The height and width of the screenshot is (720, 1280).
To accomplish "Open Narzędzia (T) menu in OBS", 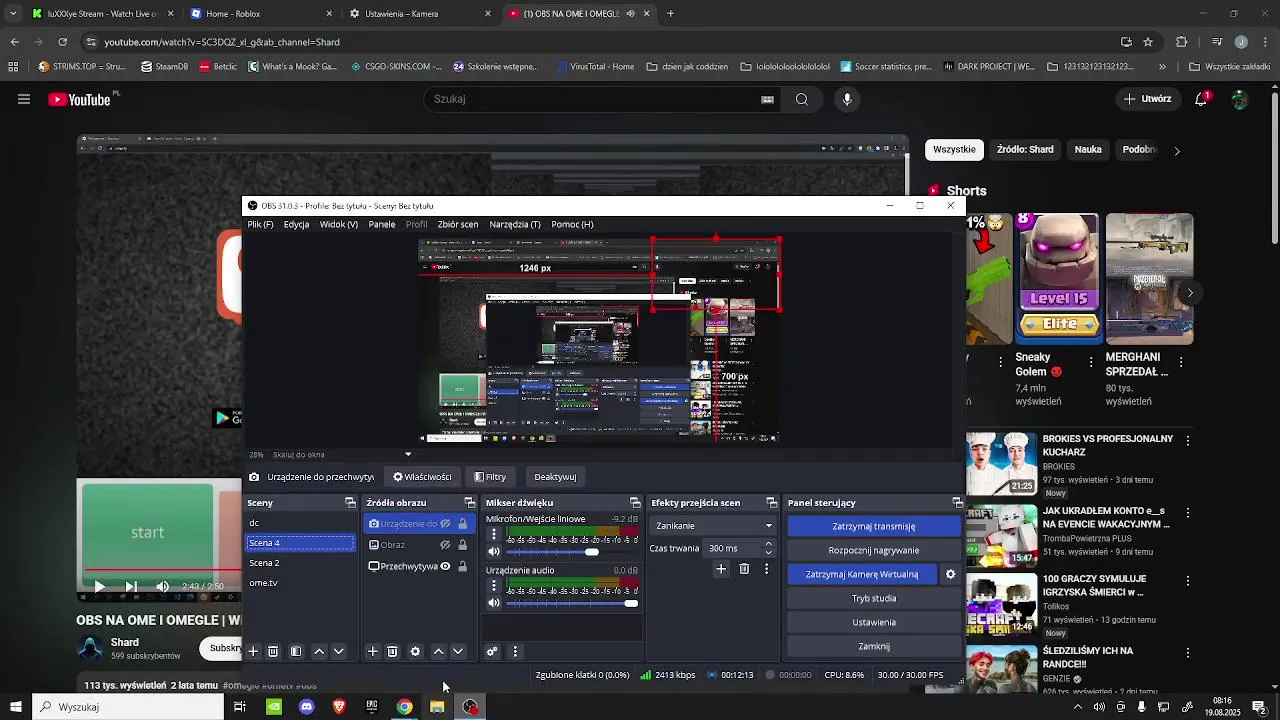I will [x=515, y=224].
